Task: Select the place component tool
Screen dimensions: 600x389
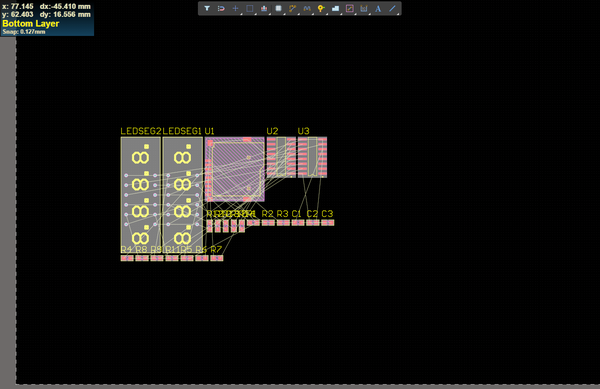Action: click(x=278, y=8)
